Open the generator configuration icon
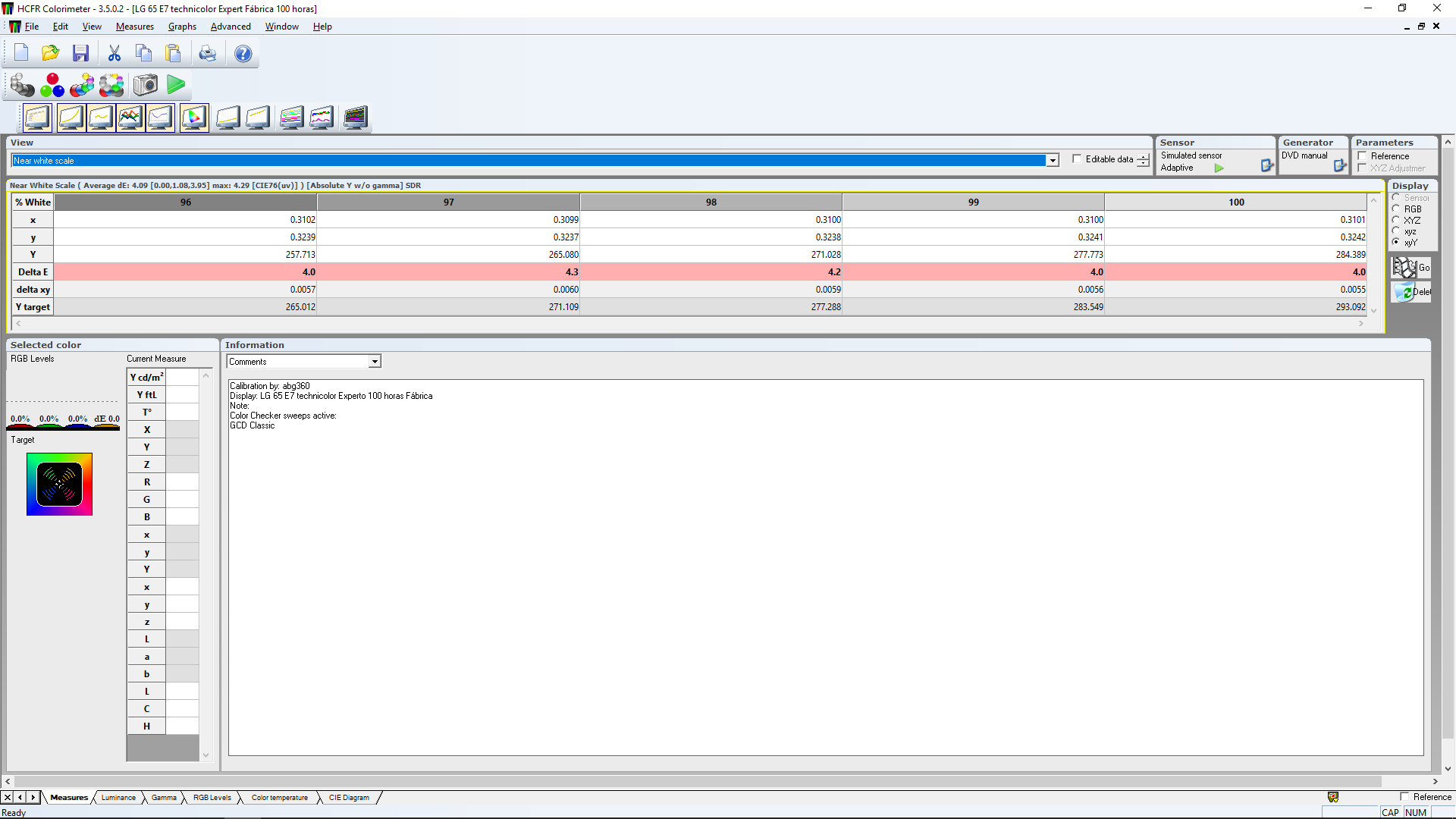Image resolution: width=1456 pixels, height=819 pixels. (x=1340, y=165)
